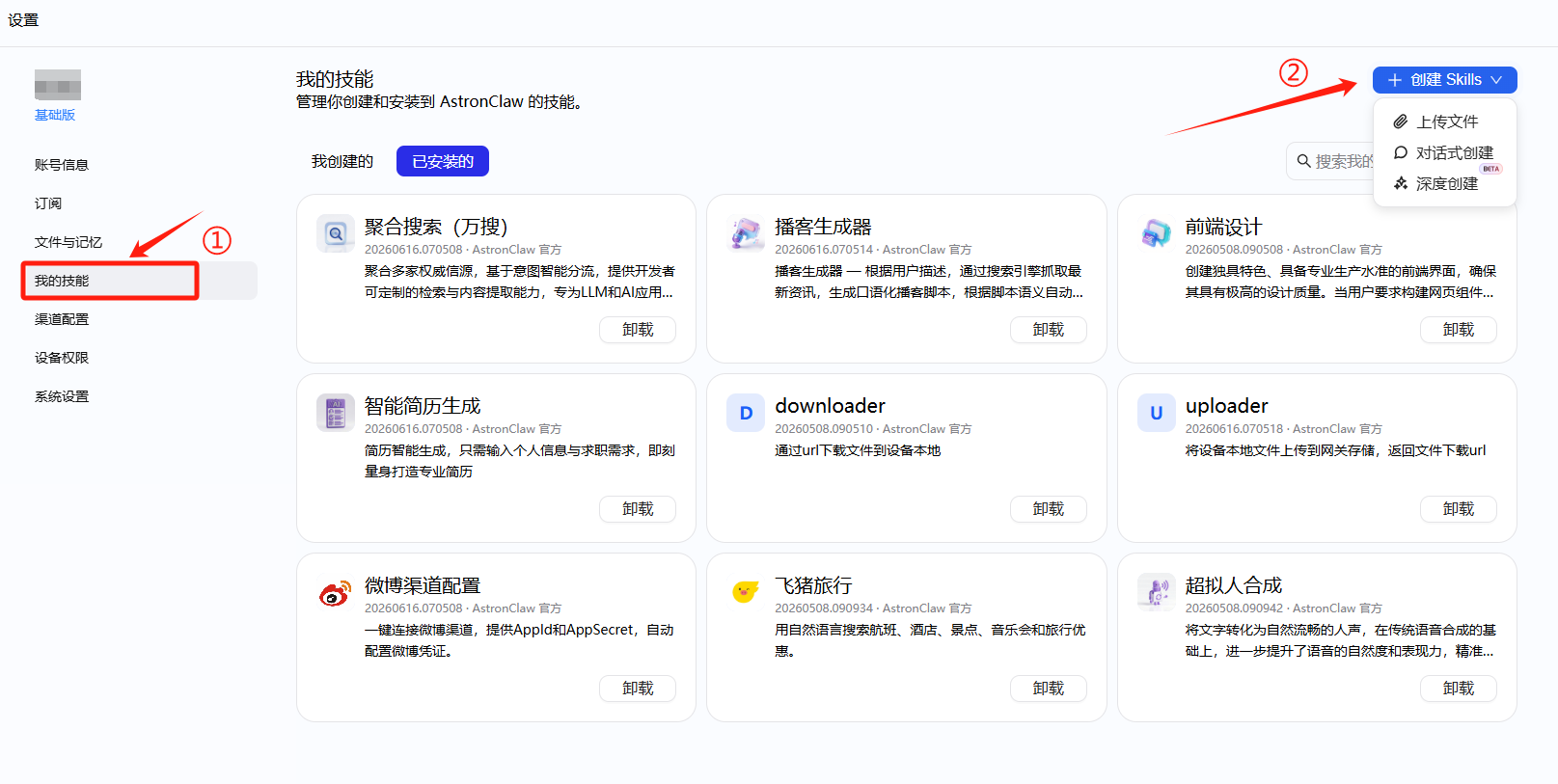The image size is (1558, 784).
Task: Open the 基础版 plan link
Action: [x=55, y=115]
